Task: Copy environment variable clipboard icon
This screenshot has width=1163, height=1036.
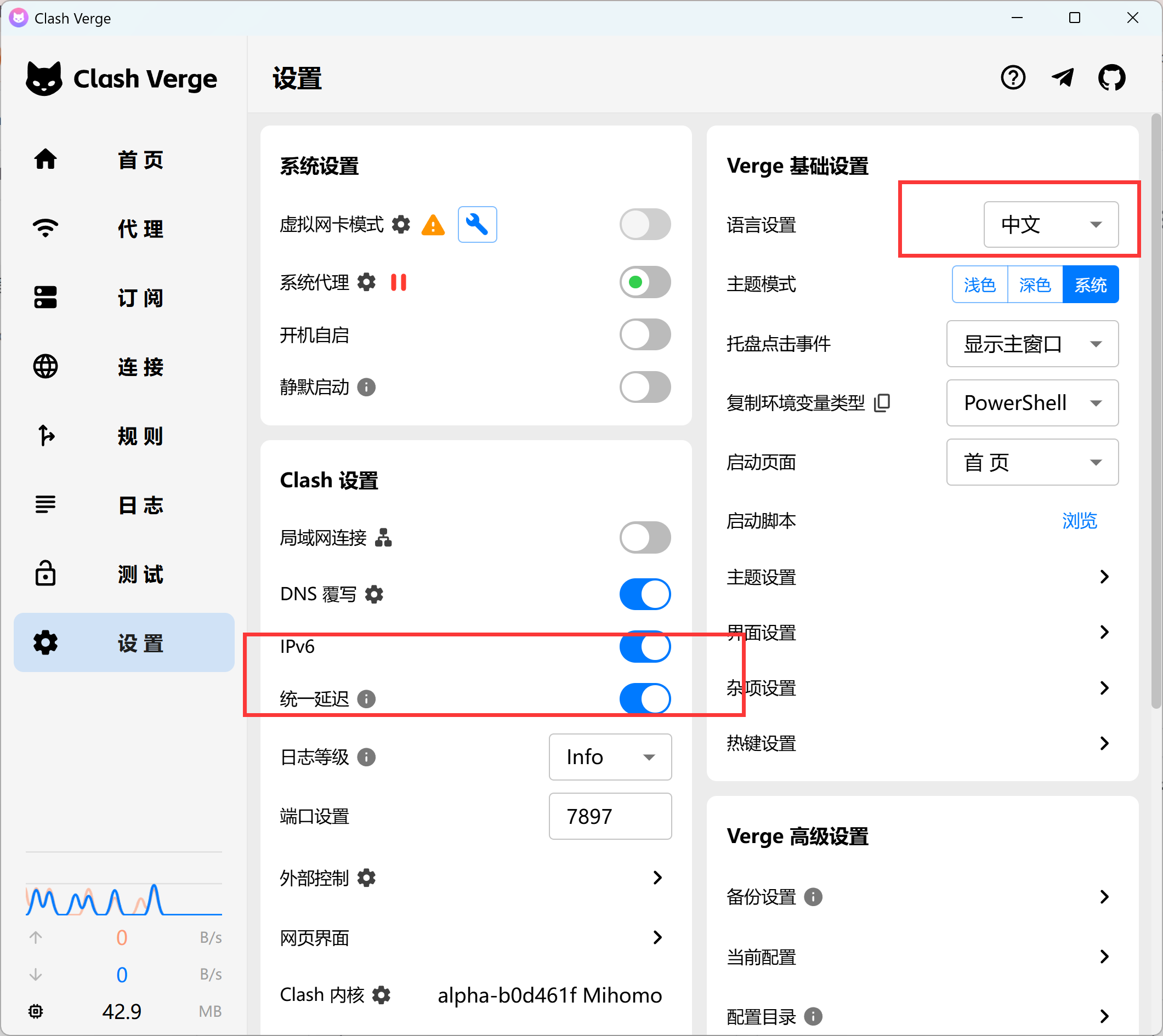Action: pos(882,402)
